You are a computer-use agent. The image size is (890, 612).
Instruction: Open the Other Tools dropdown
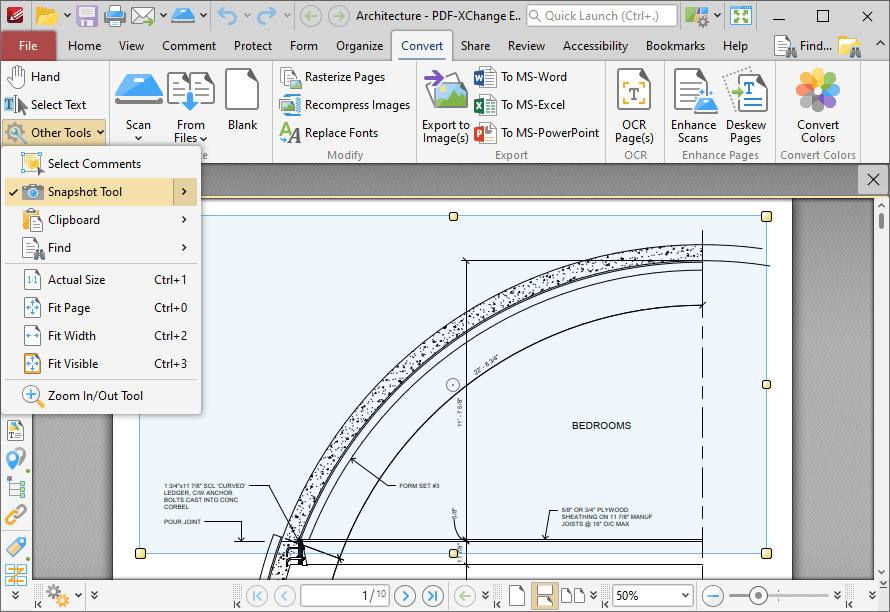(x=54, y=131)
